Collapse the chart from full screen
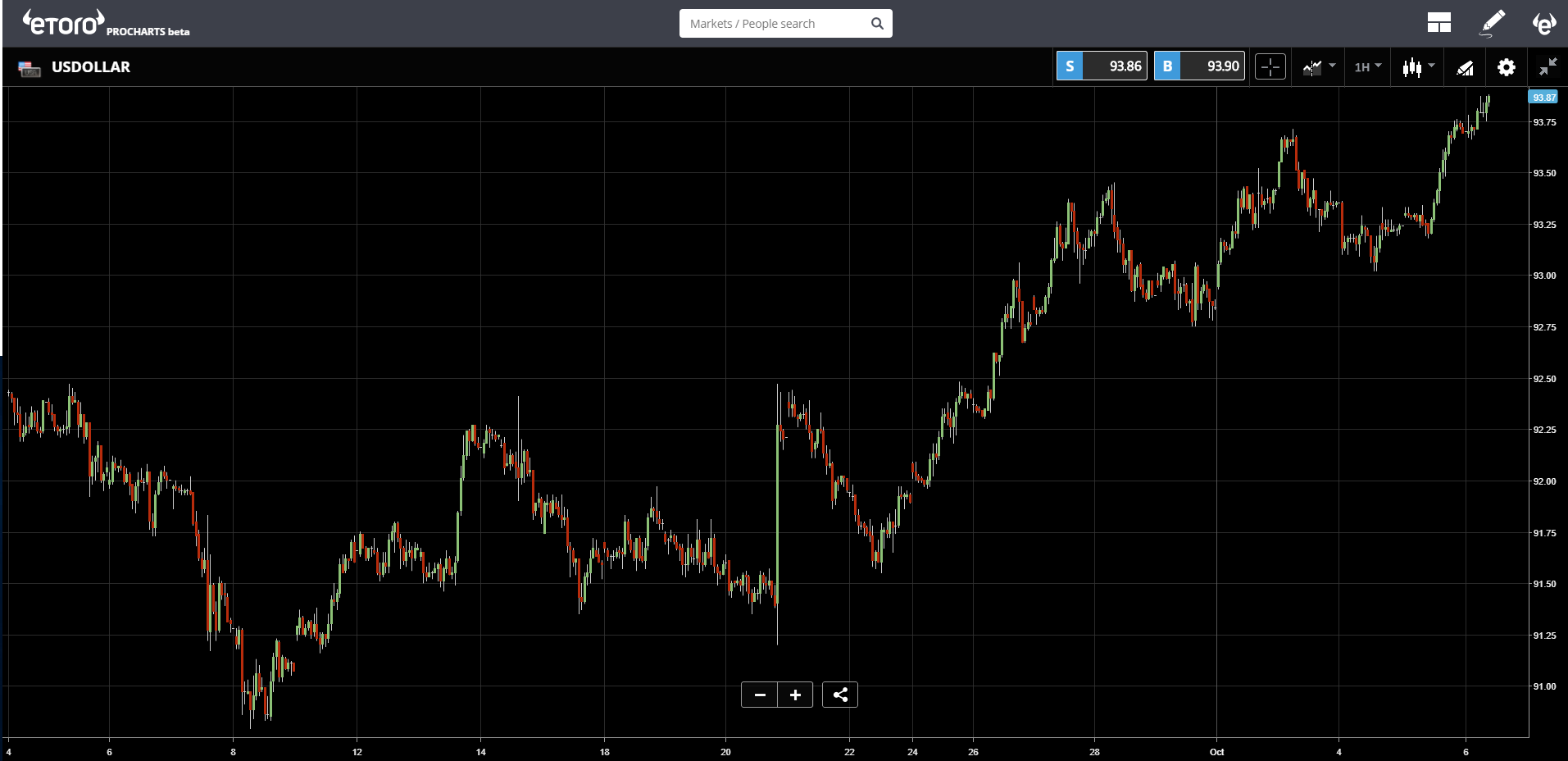The image size is (1568, 761). tap(1548, 67)
